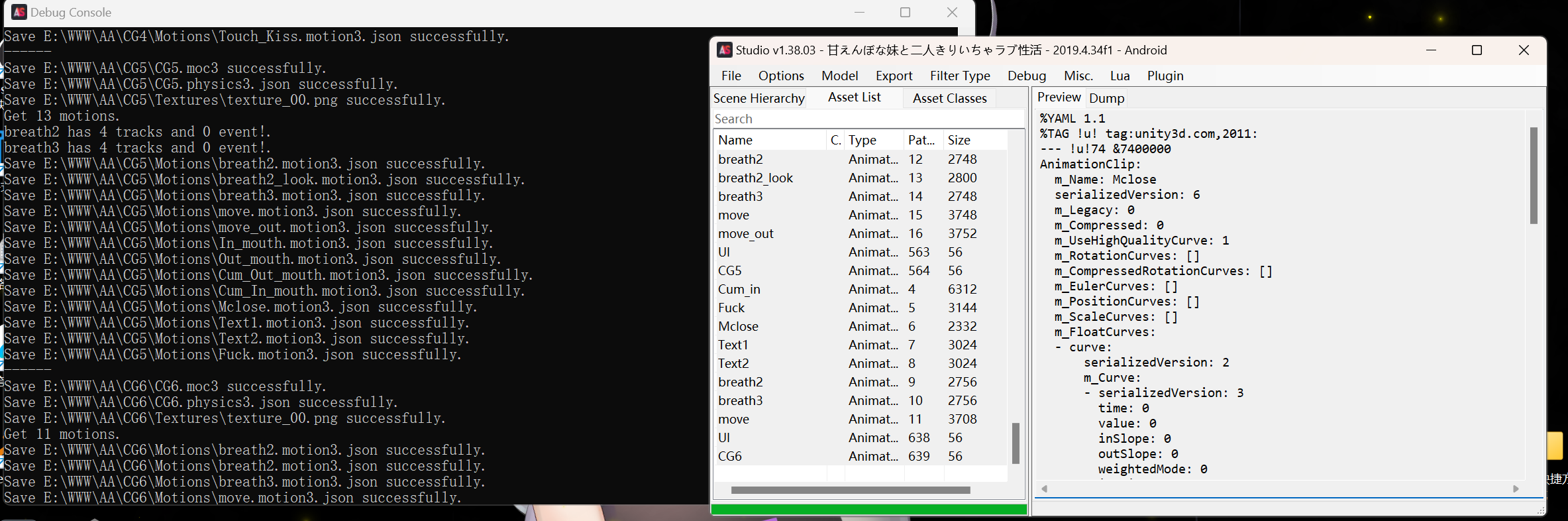1568x521 pixels.
Task: Click the 'Get 11 motions.' console line
Action: click(62, 434)
